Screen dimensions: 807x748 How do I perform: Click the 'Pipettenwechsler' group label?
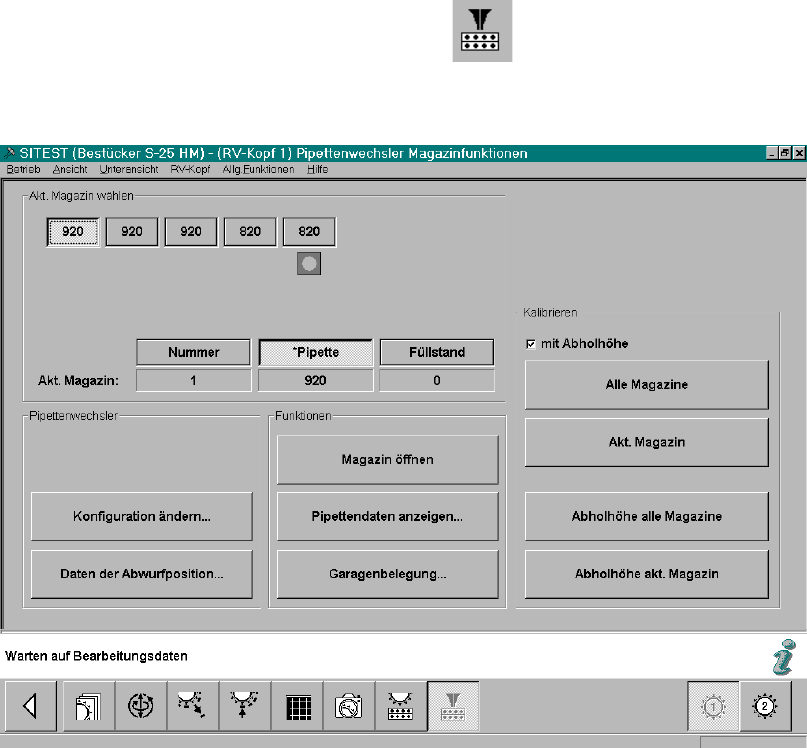click(74, 416)
